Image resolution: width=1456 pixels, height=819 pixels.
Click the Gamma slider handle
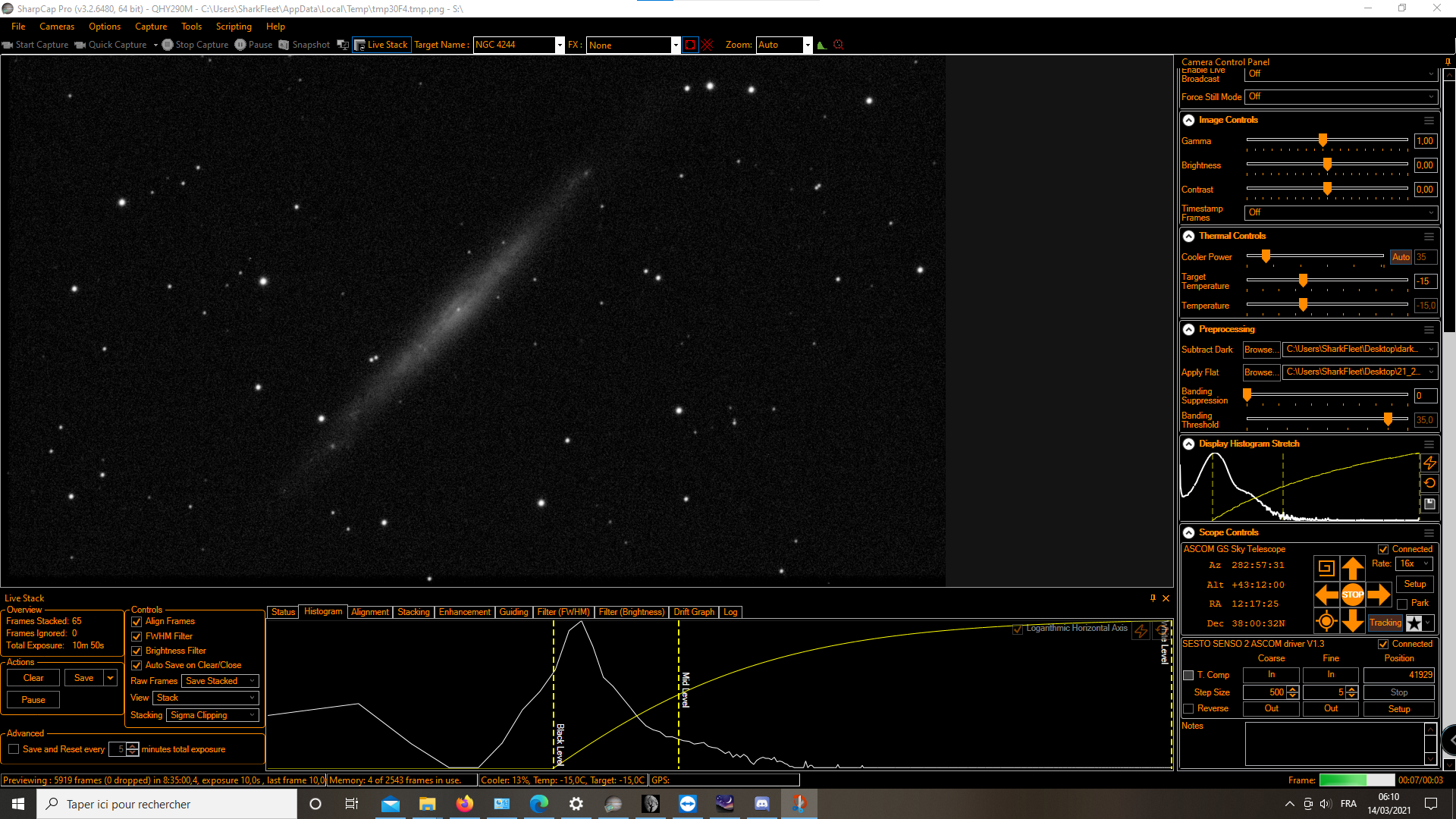pyautogui.click(x=1323, y=140)
